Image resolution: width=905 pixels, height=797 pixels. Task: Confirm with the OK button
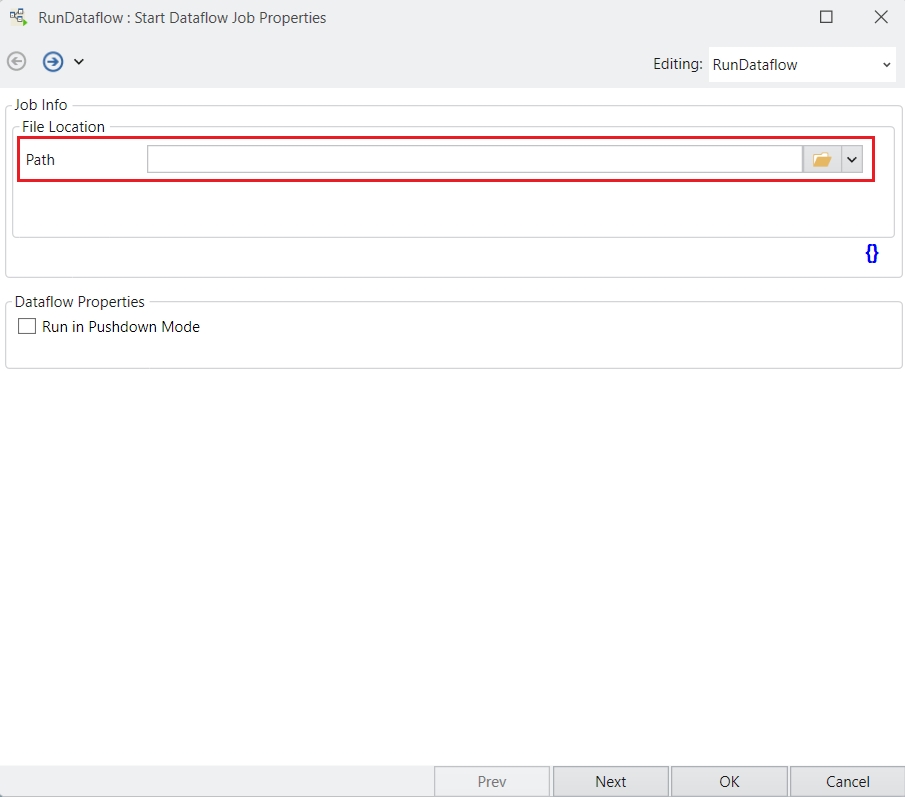pos(729,782)
